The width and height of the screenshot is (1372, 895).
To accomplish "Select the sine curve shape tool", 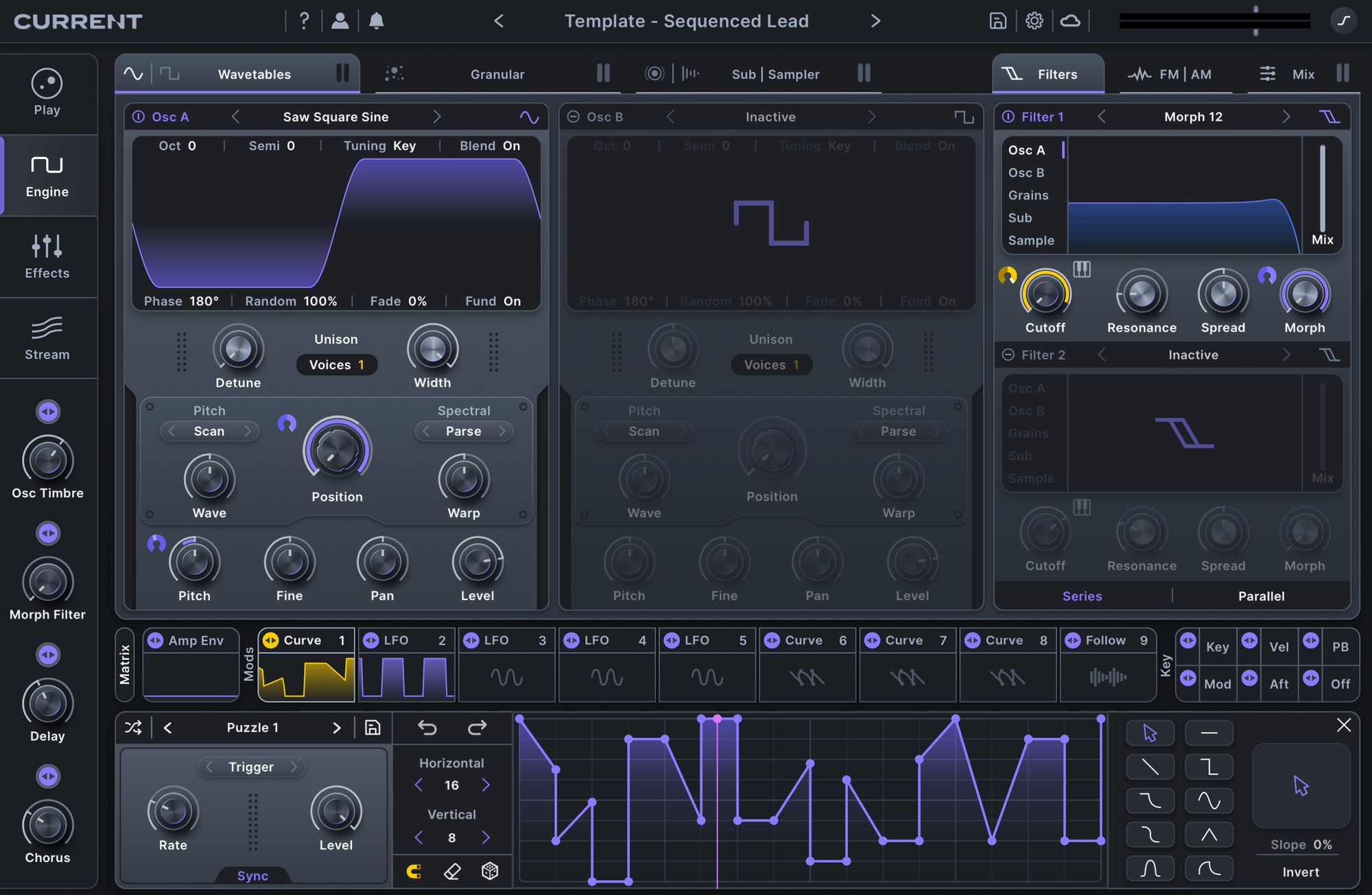I will (x=1209, y=800).
